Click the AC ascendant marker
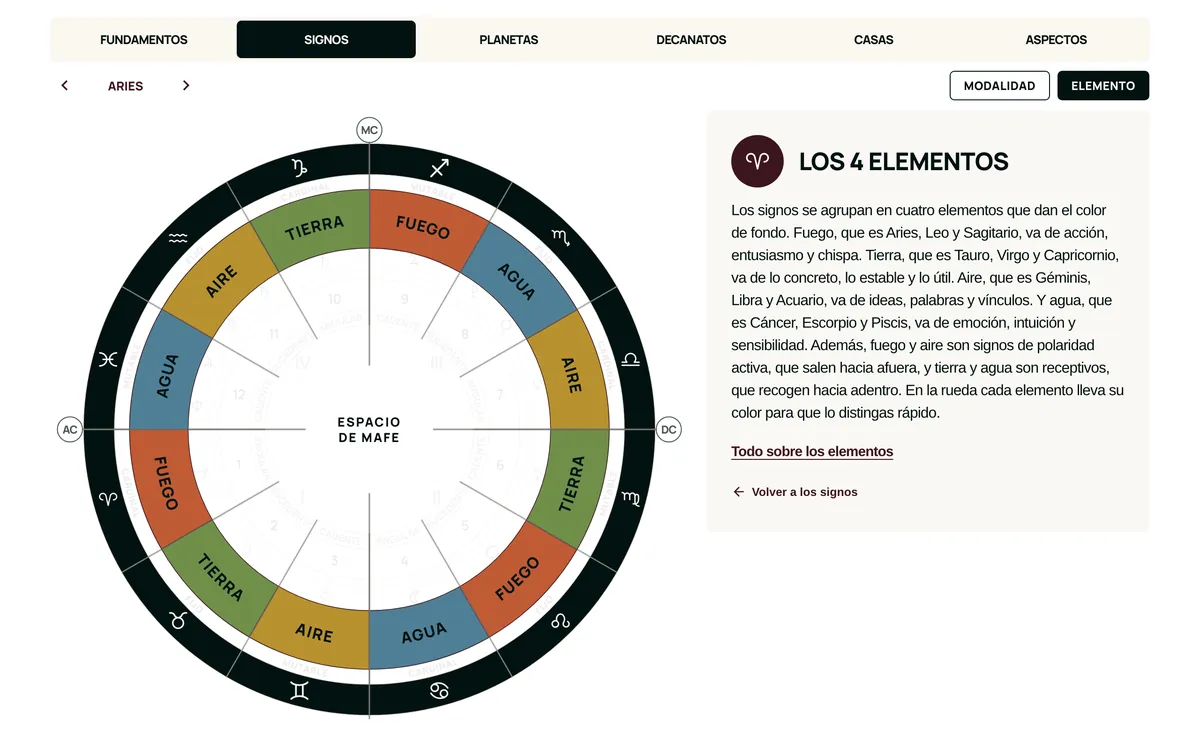Viewport: 1200px width, 750px height. point(69,430)
